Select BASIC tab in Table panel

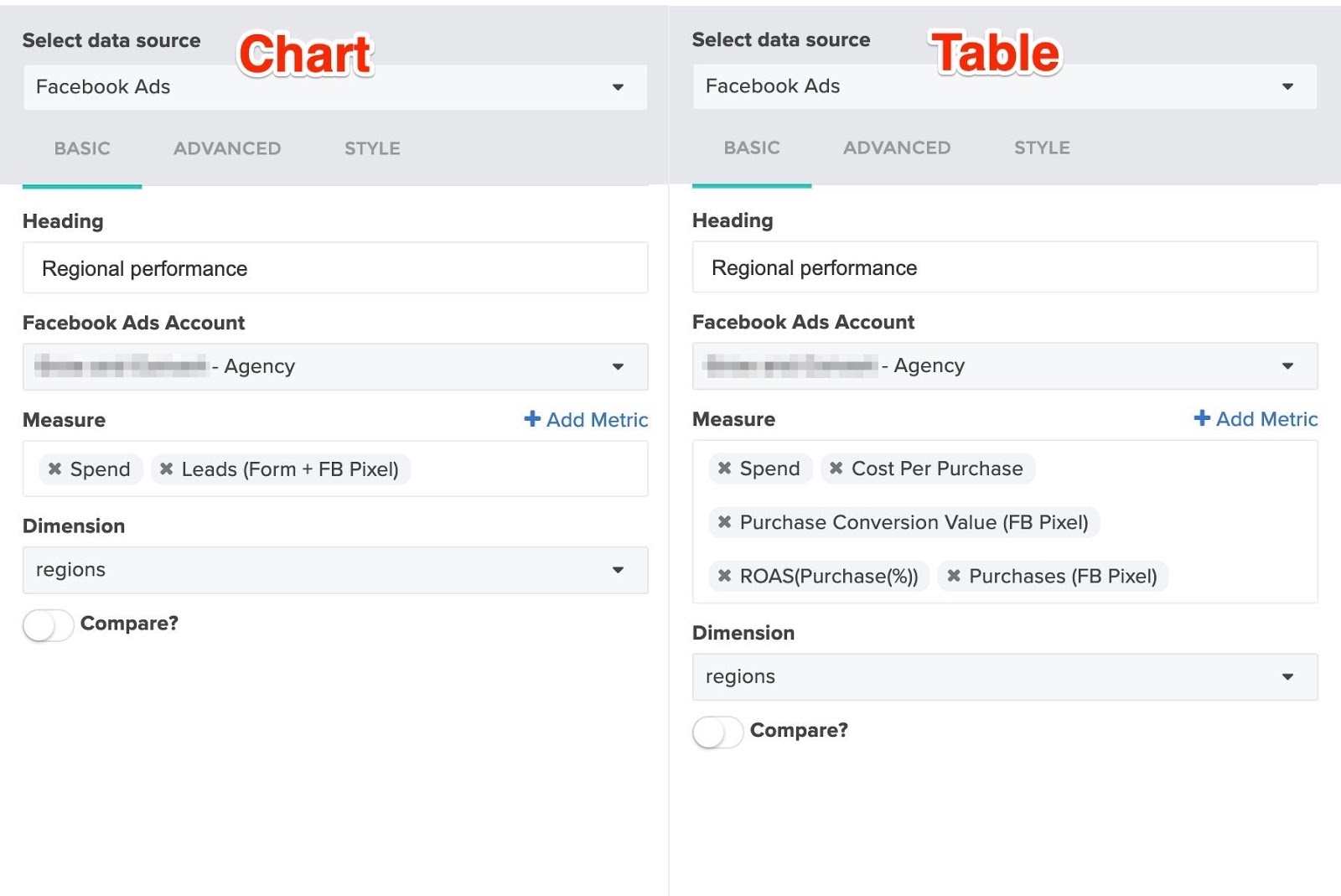(752, 148)
